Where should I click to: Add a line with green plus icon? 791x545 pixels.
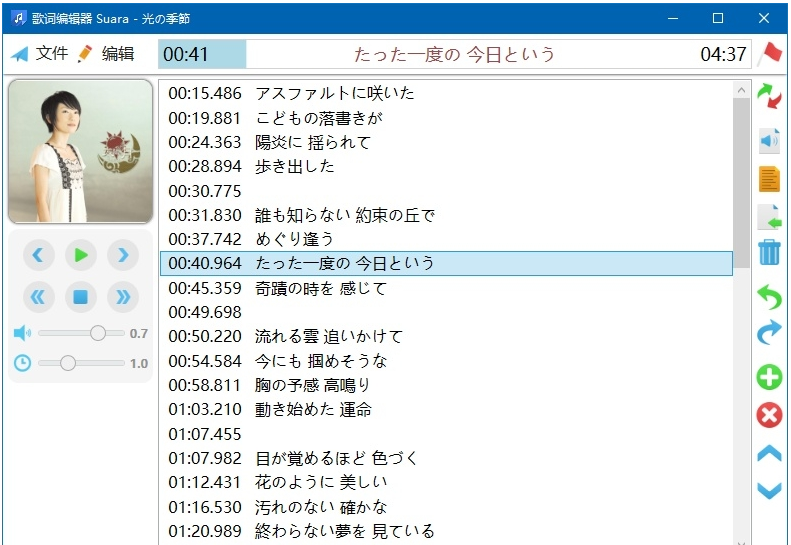(769, 377)
